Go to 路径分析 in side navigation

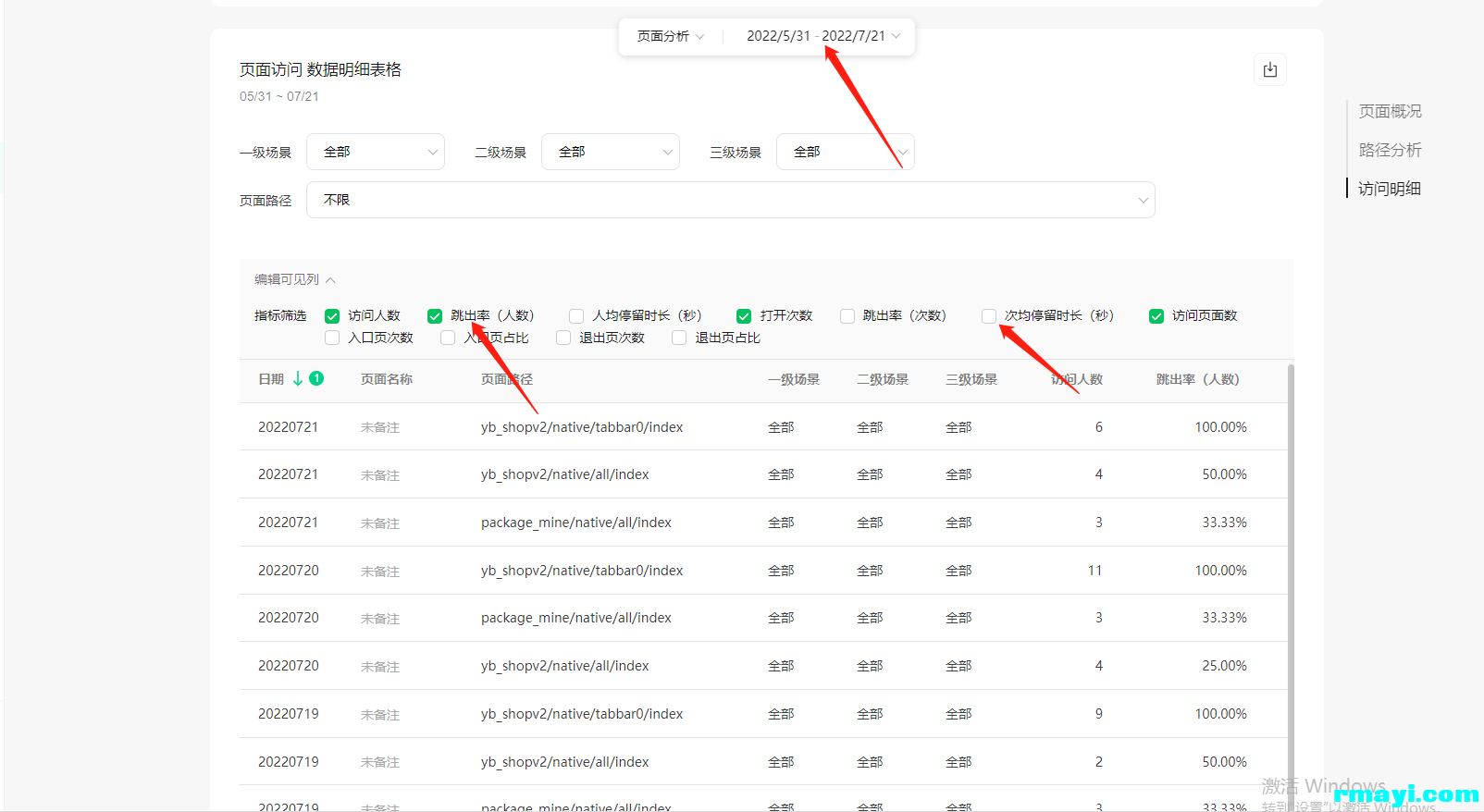[1390, 150]
